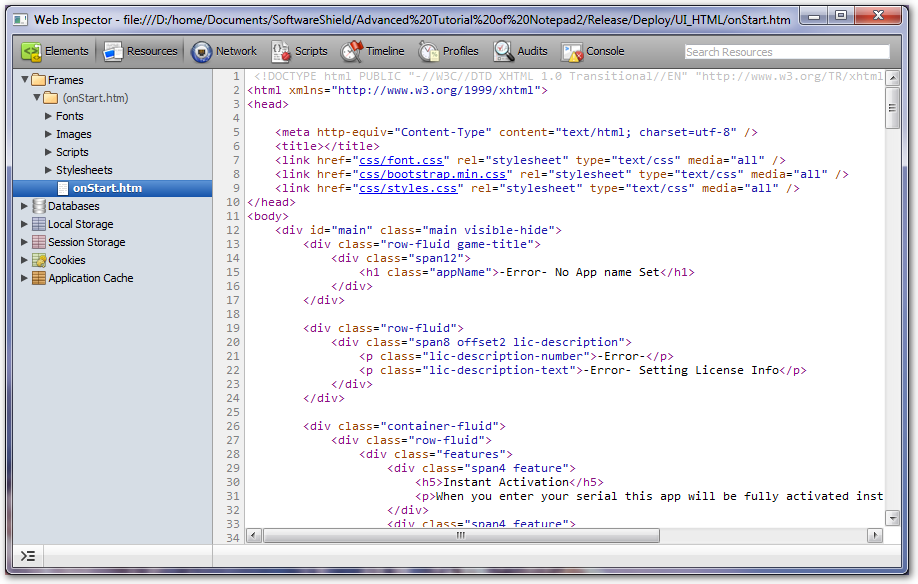Click the Session Storage table icon
The image size is (918, 584).
tap(39, 242)
